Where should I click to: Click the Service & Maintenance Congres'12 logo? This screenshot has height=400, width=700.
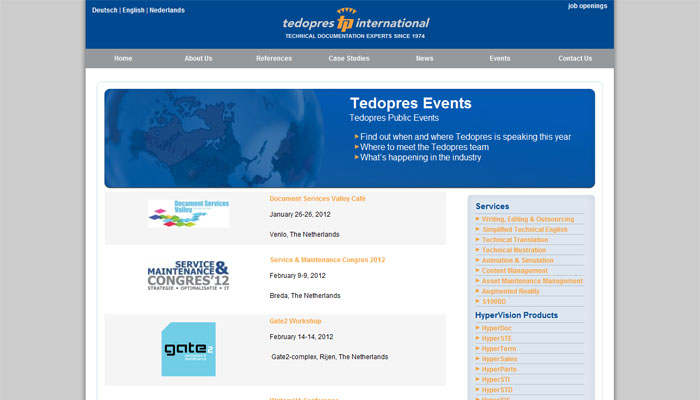point(188,275)
